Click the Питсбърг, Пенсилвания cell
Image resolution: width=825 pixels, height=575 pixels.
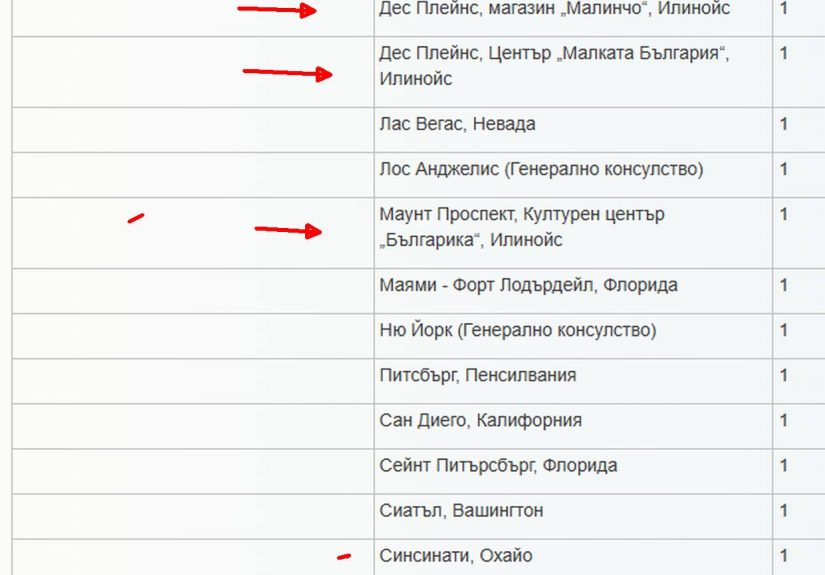477,376
